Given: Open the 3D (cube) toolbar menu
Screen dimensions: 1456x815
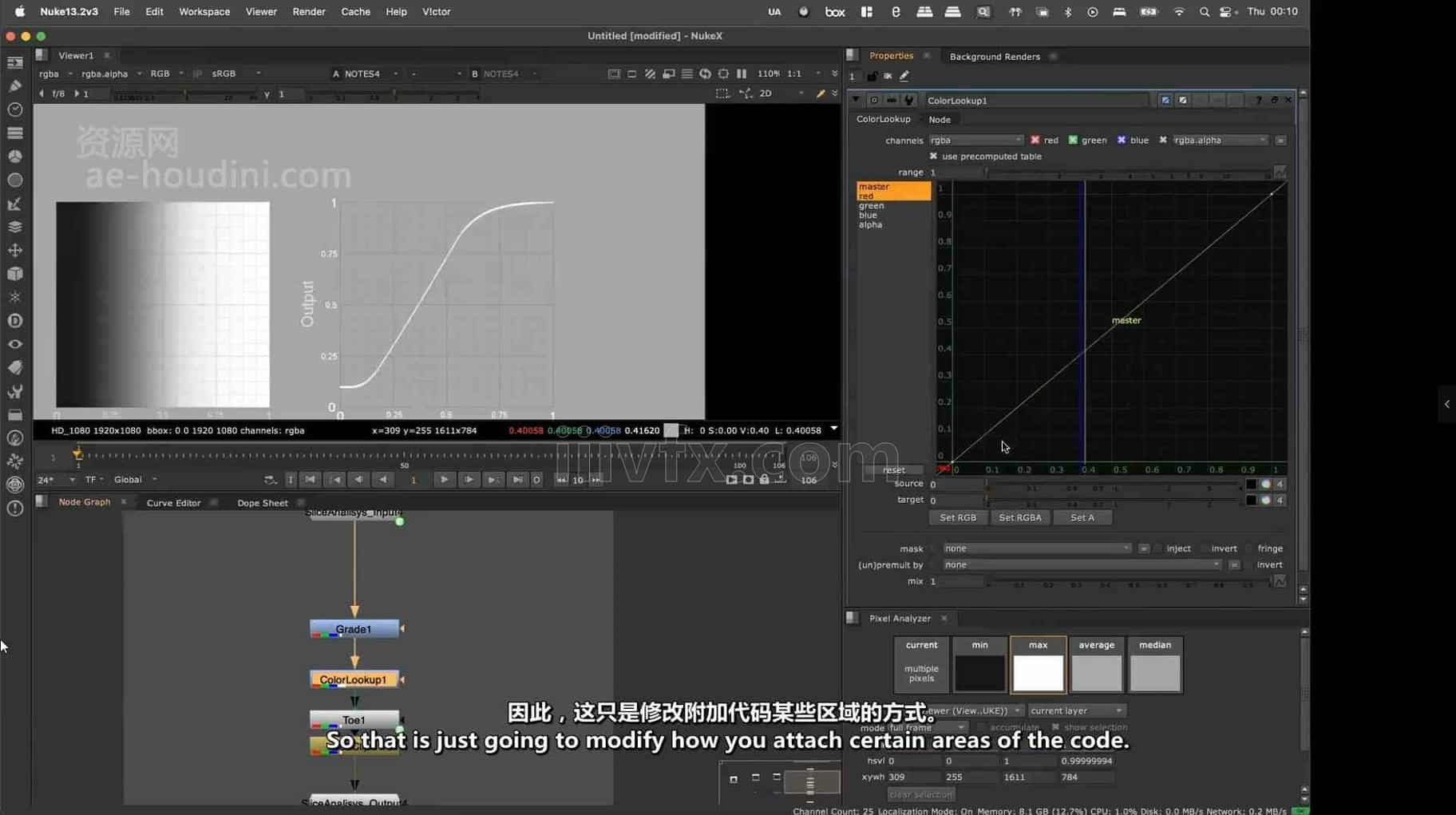Looking at the screenshot, I should tap(14, 274).
